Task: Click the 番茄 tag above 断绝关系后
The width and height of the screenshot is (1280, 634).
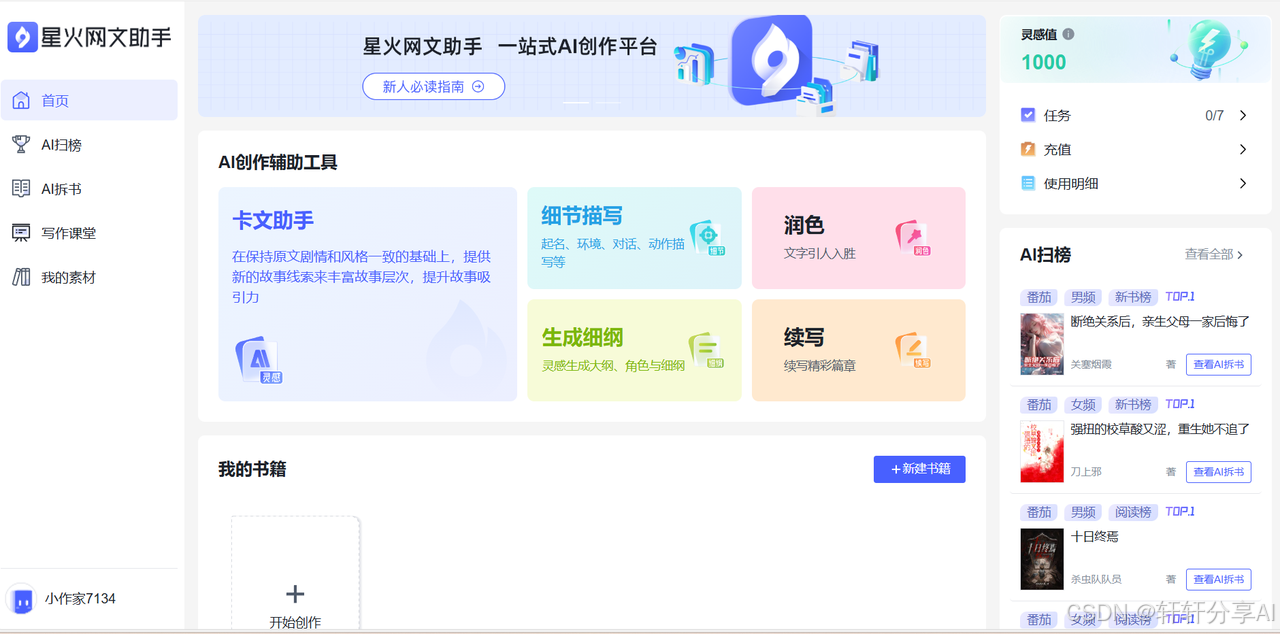Action: coord(1039,297)
